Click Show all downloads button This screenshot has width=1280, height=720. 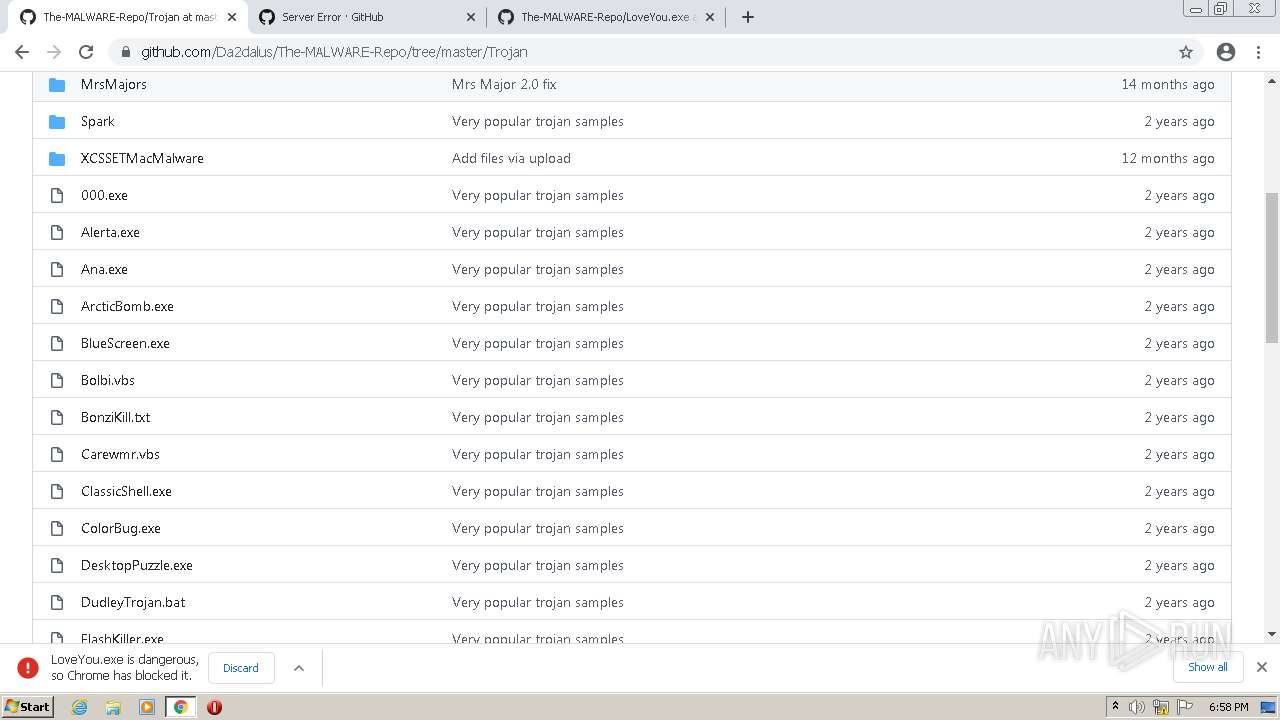[1208, 667]
